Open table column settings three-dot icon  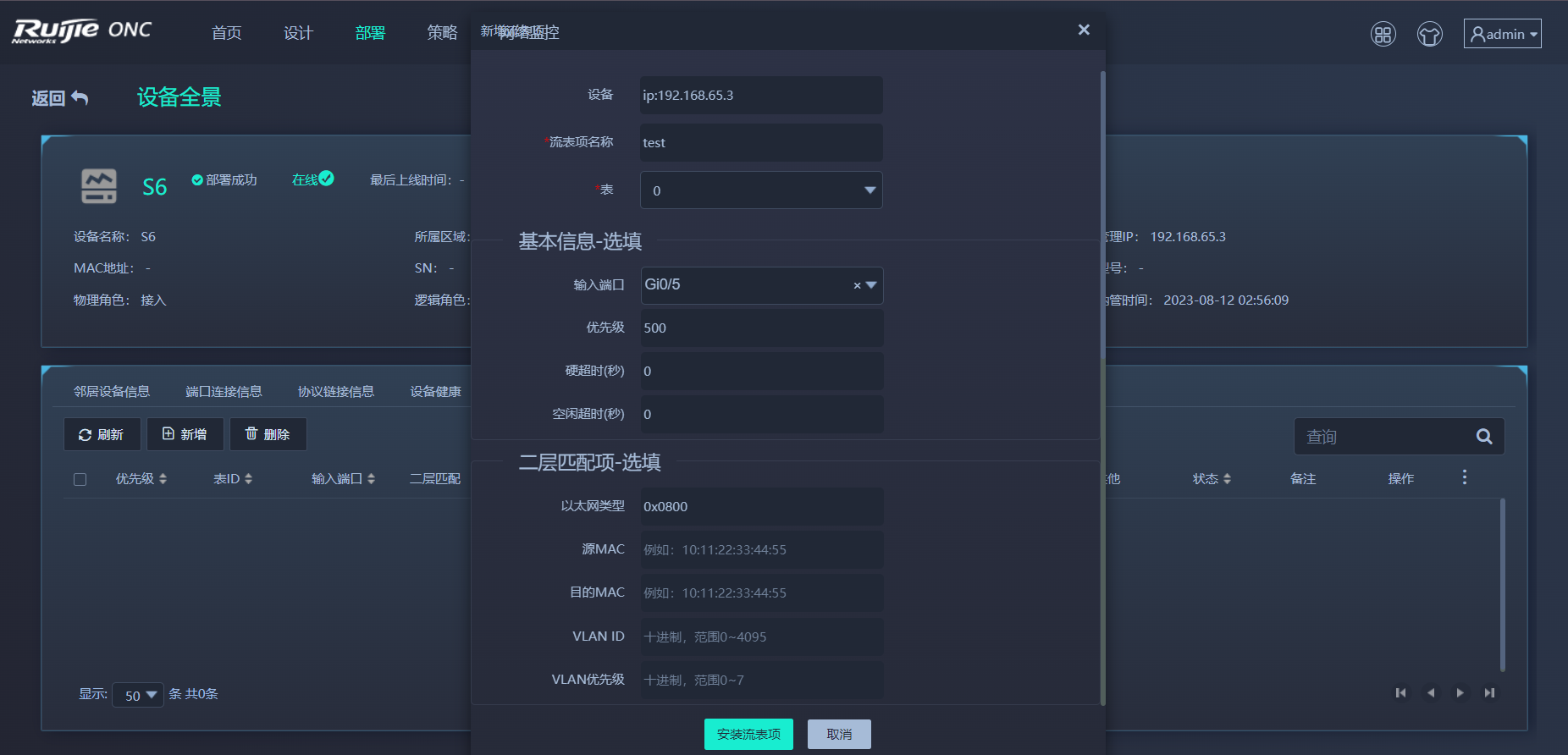coord(1464,477)
